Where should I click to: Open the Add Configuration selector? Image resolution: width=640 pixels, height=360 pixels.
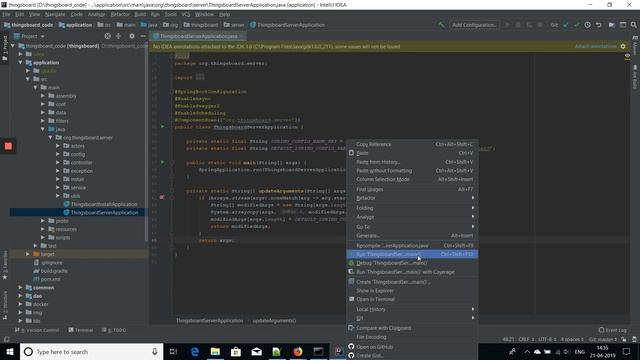(x=474, y=25)
